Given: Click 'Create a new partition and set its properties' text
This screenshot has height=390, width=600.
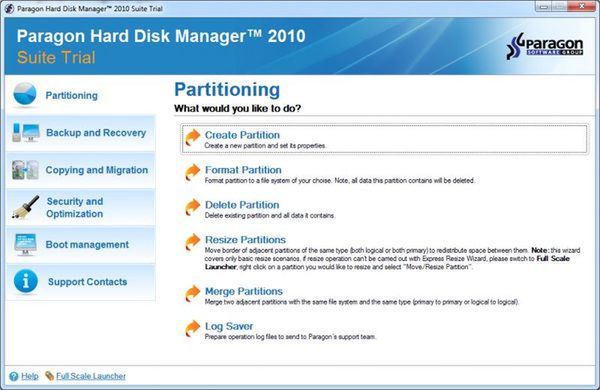Looking at the screenshot, I should [265, 145].
